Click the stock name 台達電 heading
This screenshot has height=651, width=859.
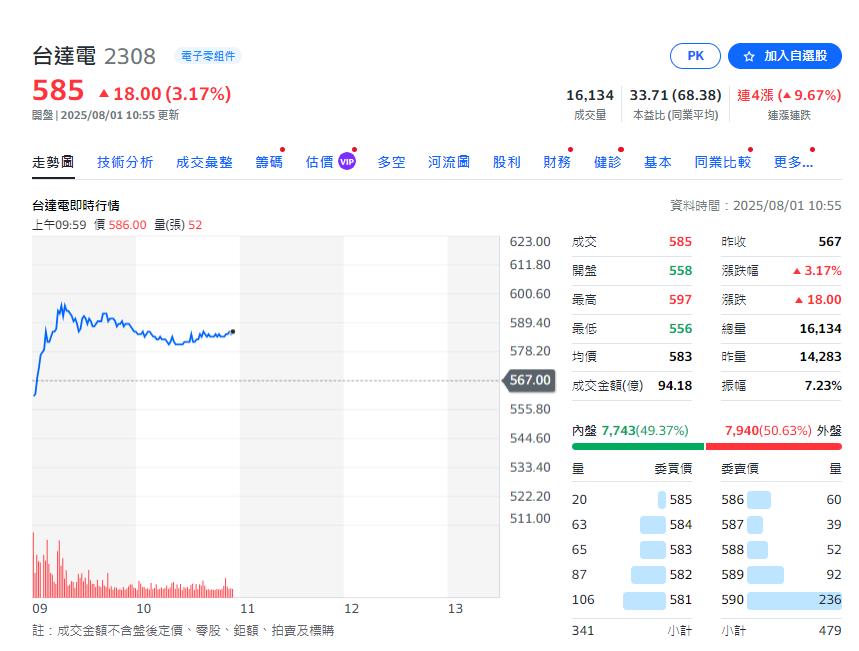click(x=64, y=56)
